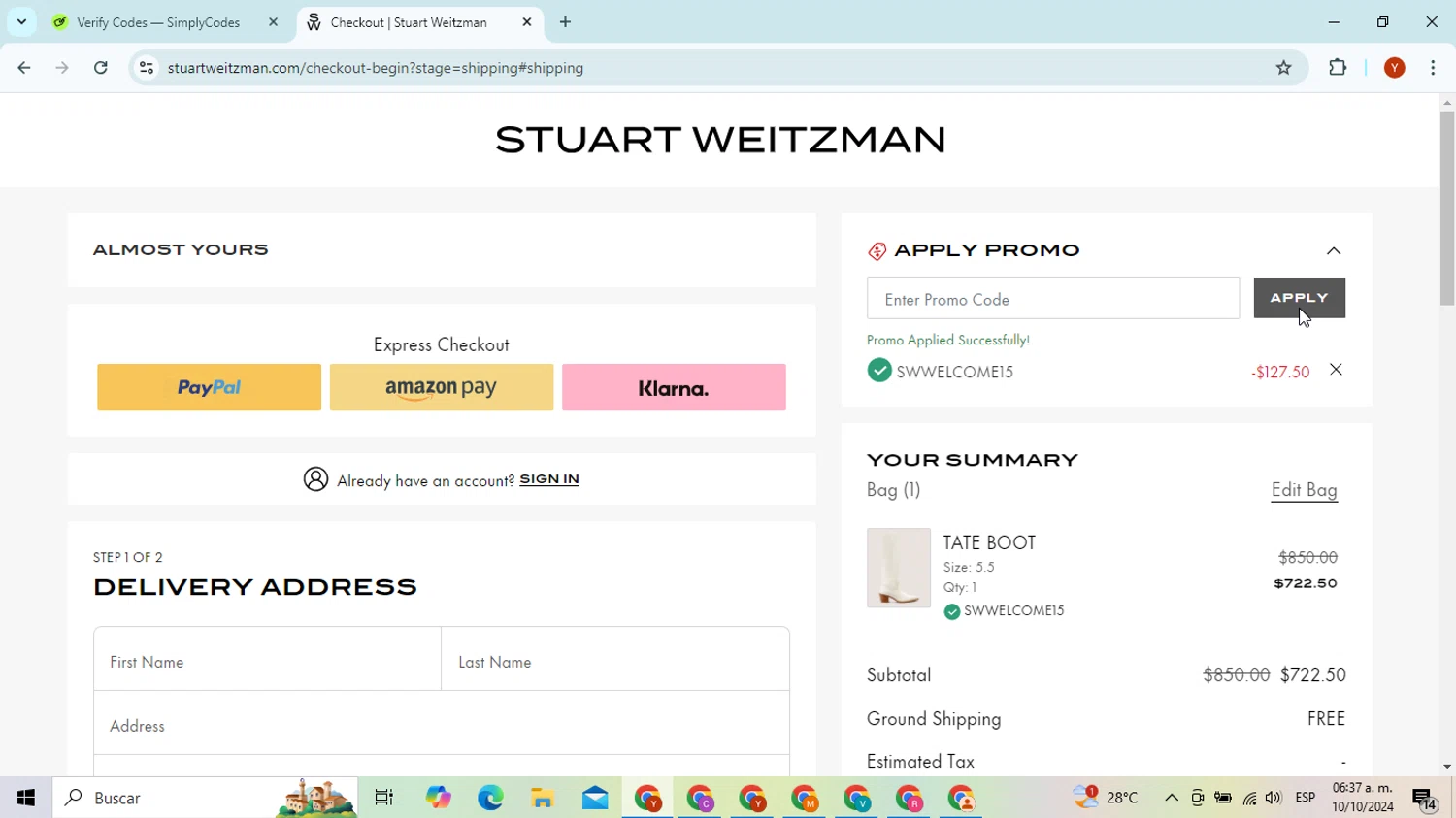Click the Stuart Weitzman logo
Viewport: 1456px width, 818px height.
pyautogui.click(x=720, y=140)
